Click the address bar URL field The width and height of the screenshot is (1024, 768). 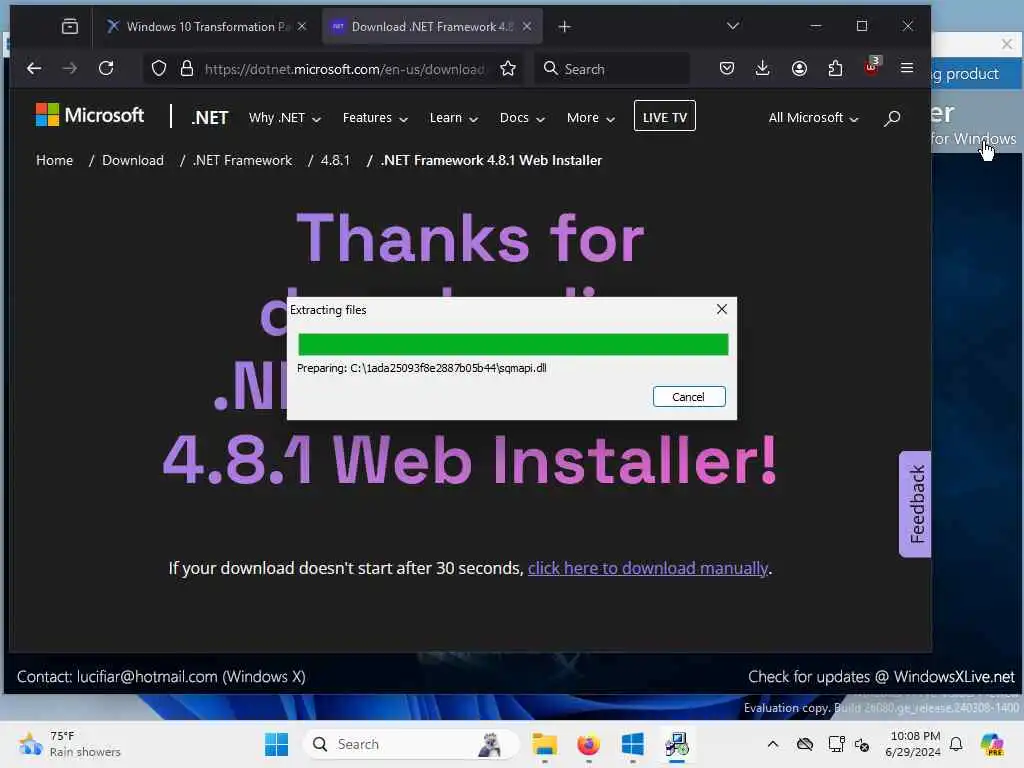[344, 69]
